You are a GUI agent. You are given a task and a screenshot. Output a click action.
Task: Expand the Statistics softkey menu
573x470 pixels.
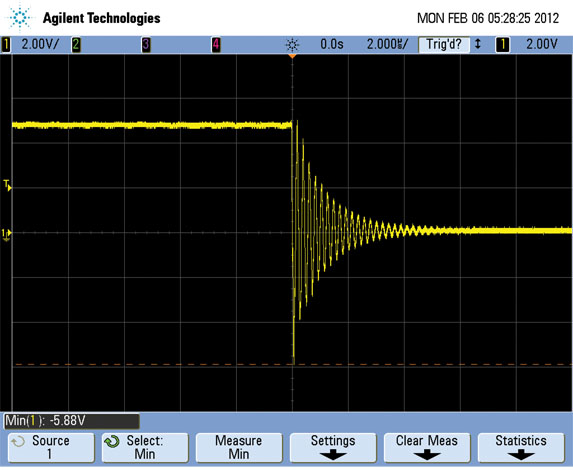(x=521, y=447)
